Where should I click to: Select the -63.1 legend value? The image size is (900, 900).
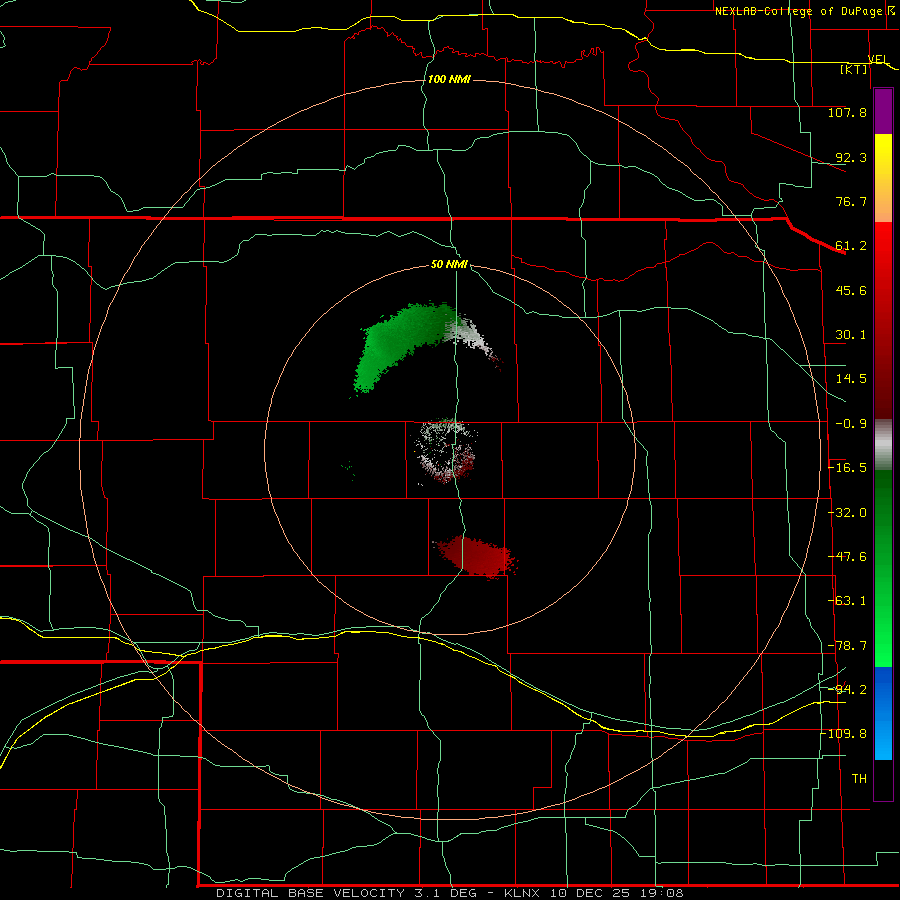click(x=847, y=601)
